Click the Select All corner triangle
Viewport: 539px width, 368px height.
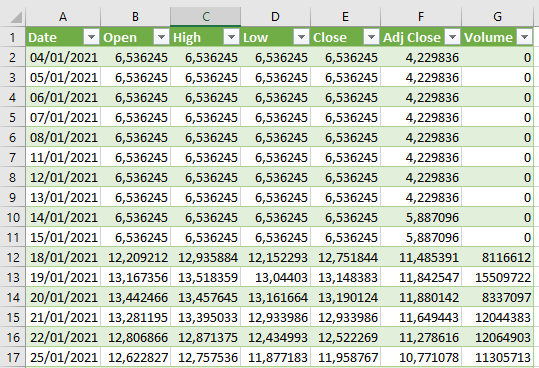tap(16, 17)
